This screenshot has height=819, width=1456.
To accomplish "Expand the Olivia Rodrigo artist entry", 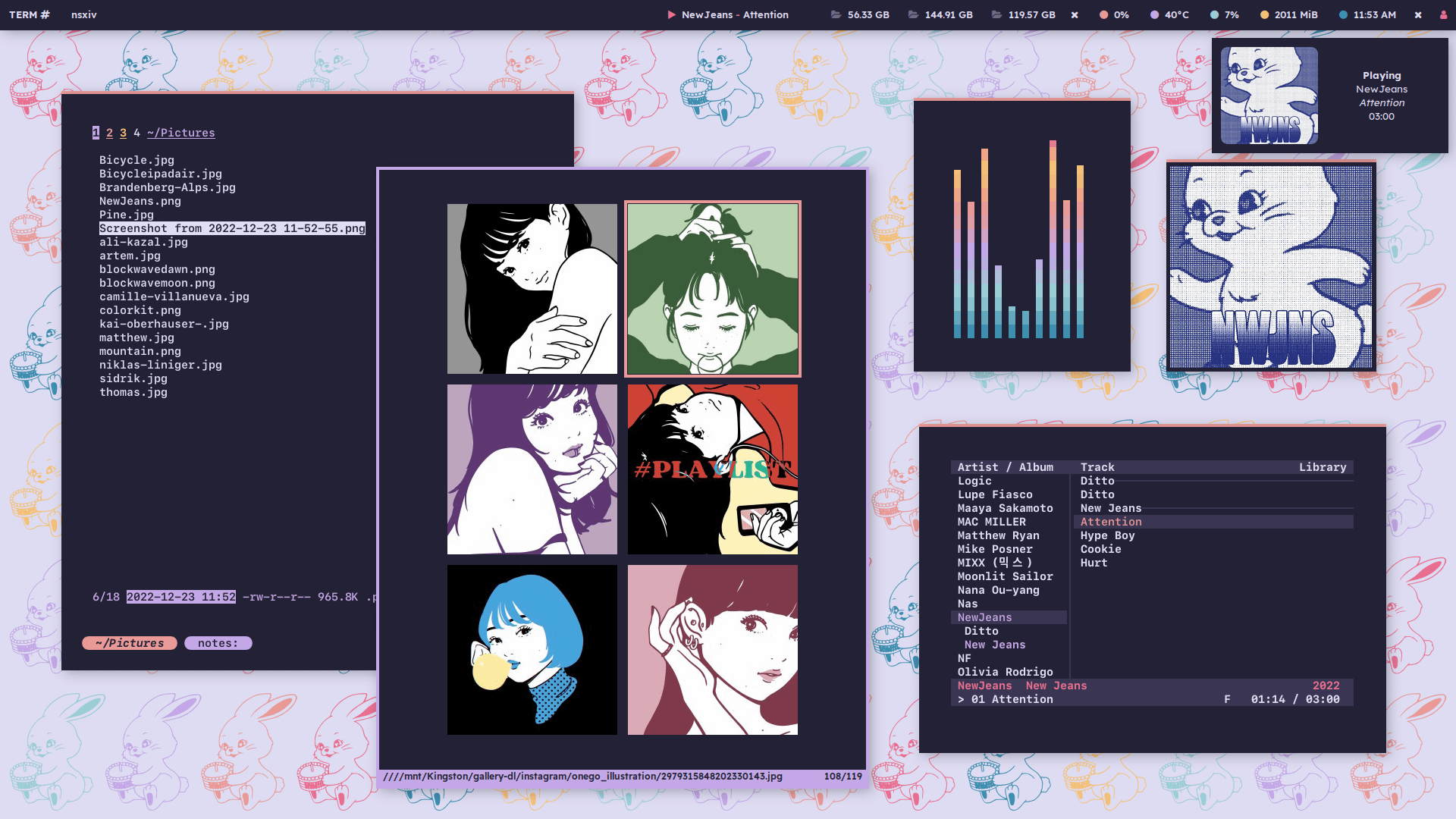I will coord(1005,672).
